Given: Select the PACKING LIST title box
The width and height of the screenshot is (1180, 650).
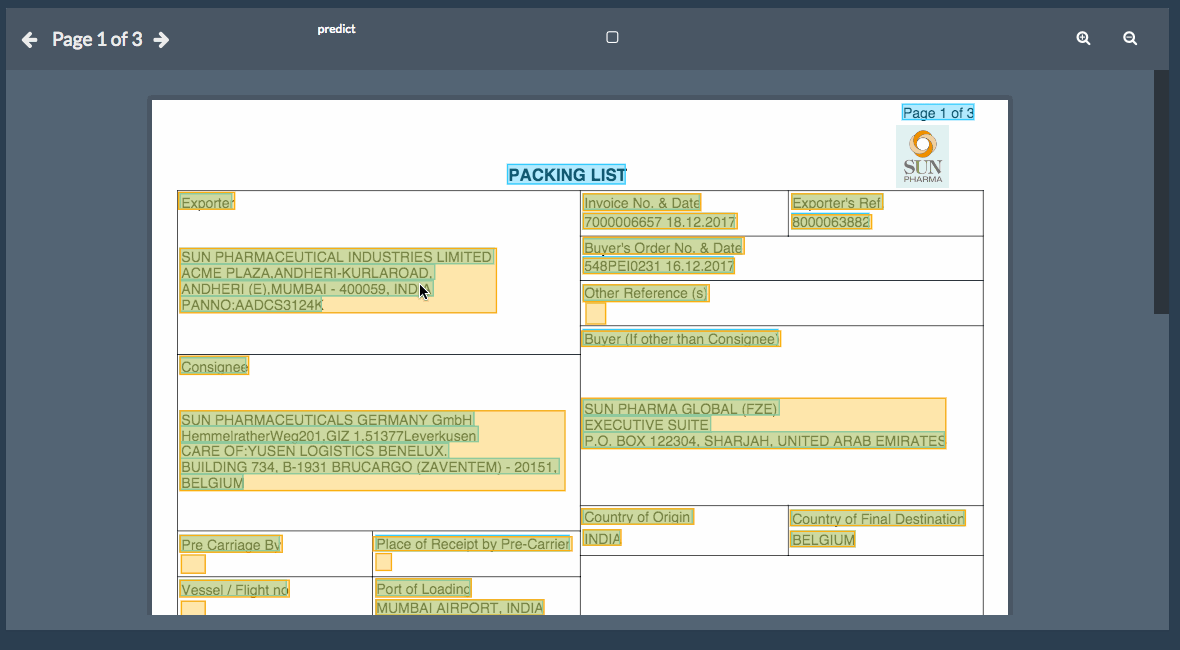Looking at the screenshot, I should tap(567, 175).
